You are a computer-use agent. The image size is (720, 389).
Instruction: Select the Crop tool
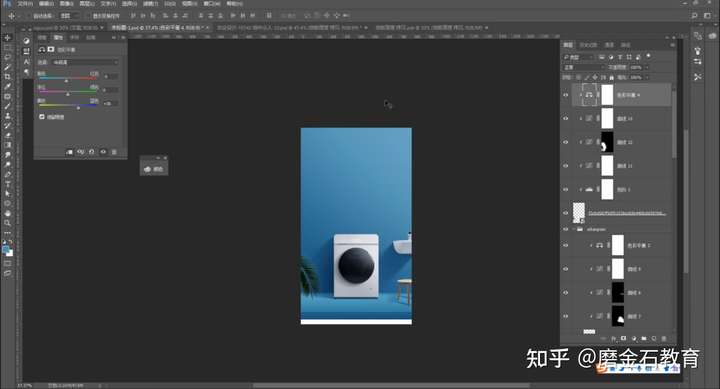(x=8, y=77)
